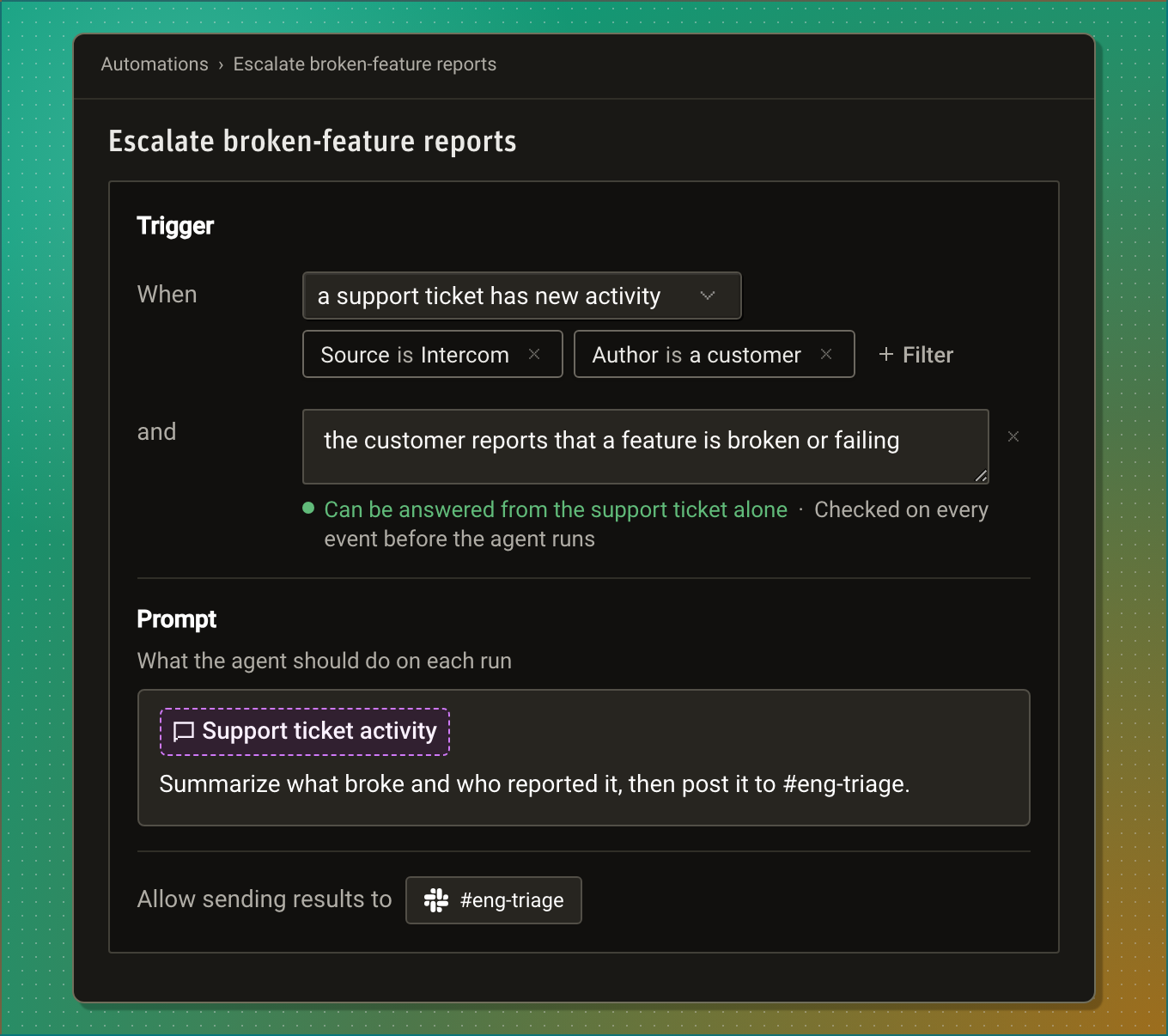Click the Escalate broken-feature reports breadcrumb

pyautogui.click(x=365, y=64)
